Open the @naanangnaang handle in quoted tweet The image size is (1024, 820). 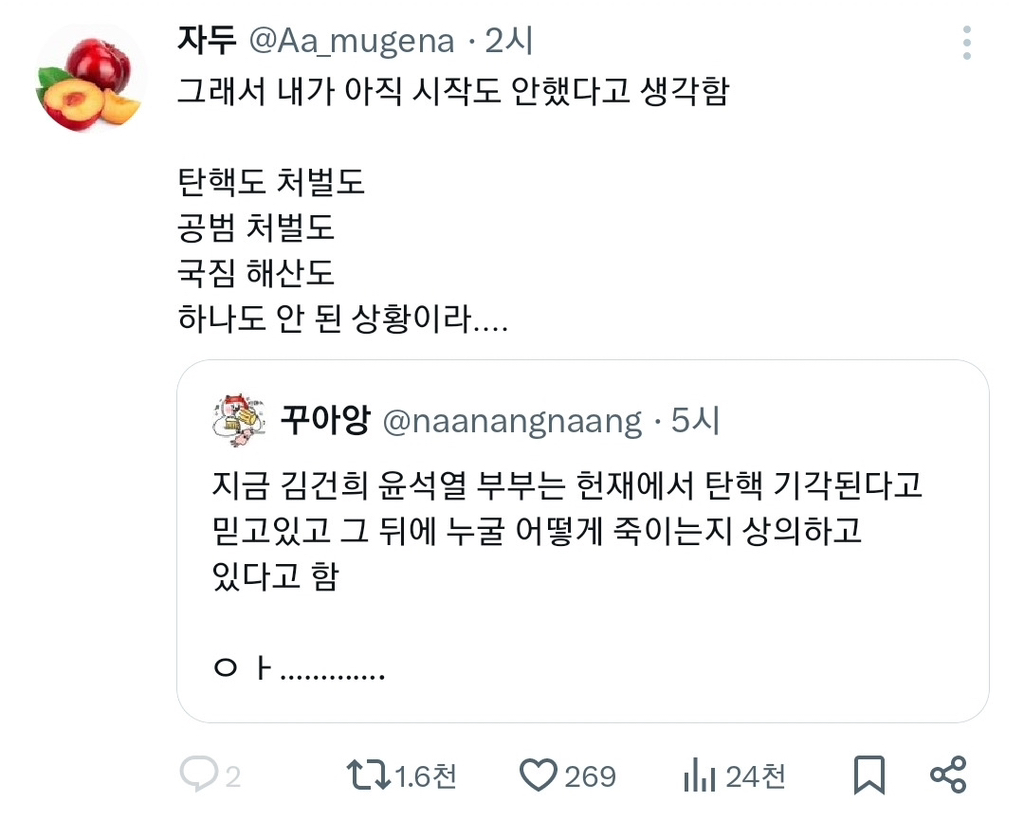point(513,421)
